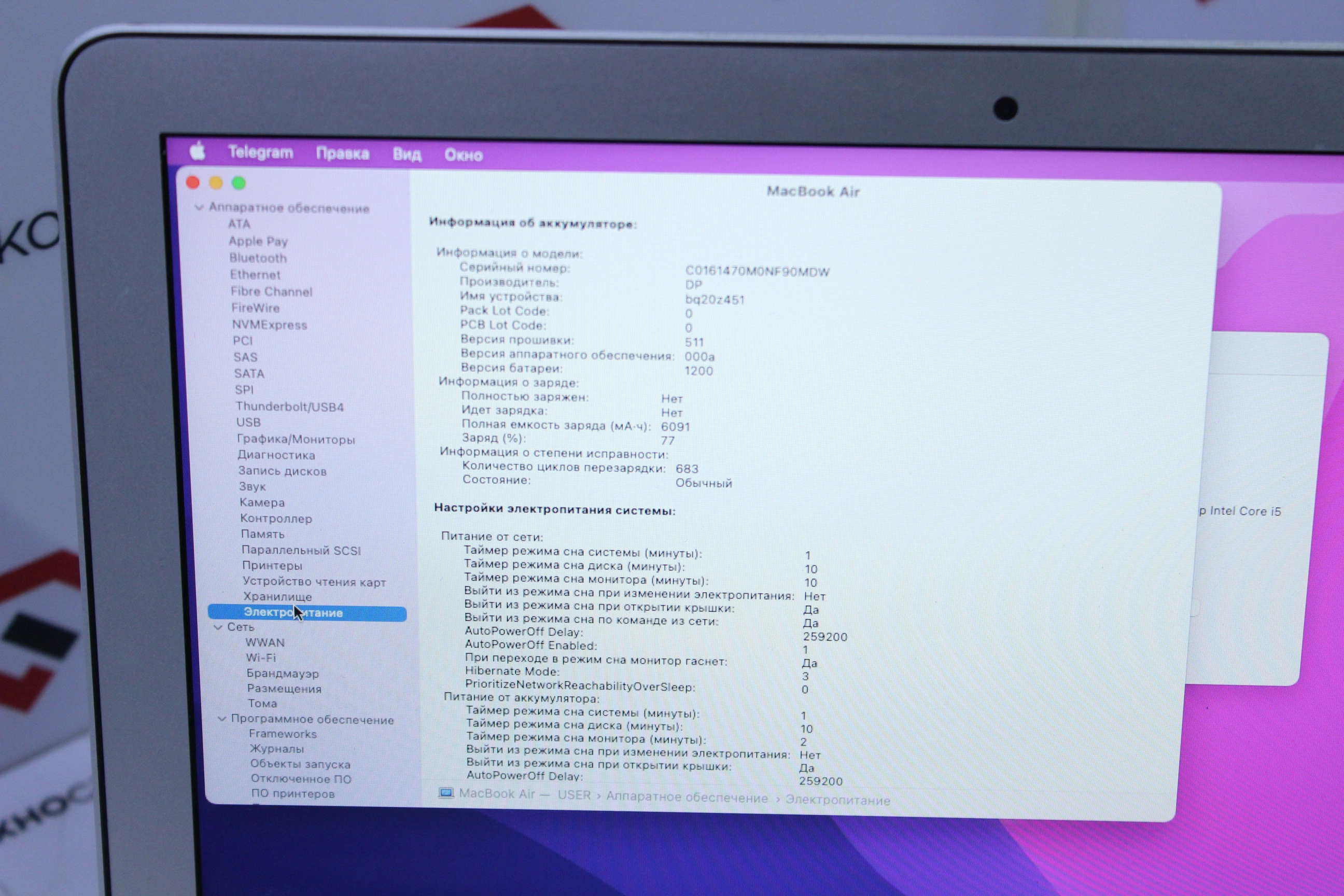The height and width of the screenshot is (896, 1344).
Task: Click the red close window button
Action: click(193, 183)
